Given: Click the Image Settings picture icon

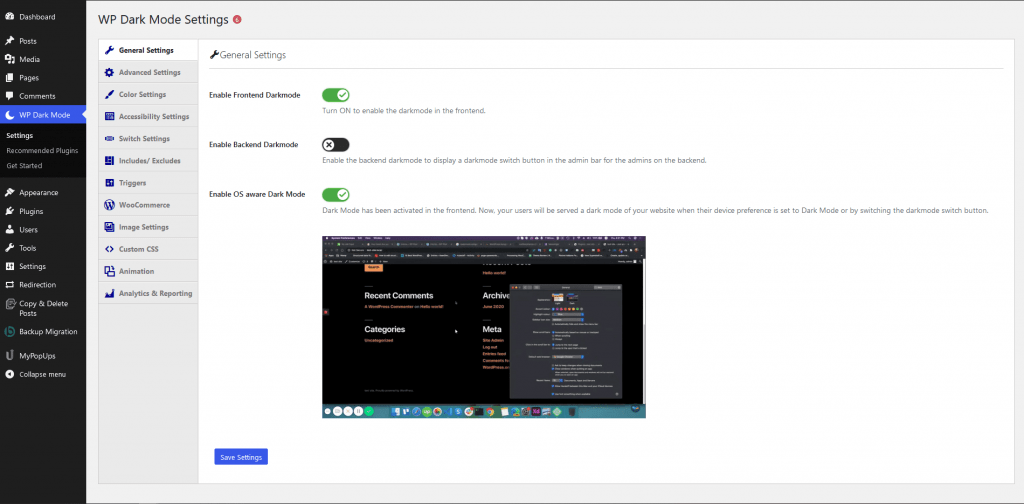Looking at the screenshot, I should 109,227.
